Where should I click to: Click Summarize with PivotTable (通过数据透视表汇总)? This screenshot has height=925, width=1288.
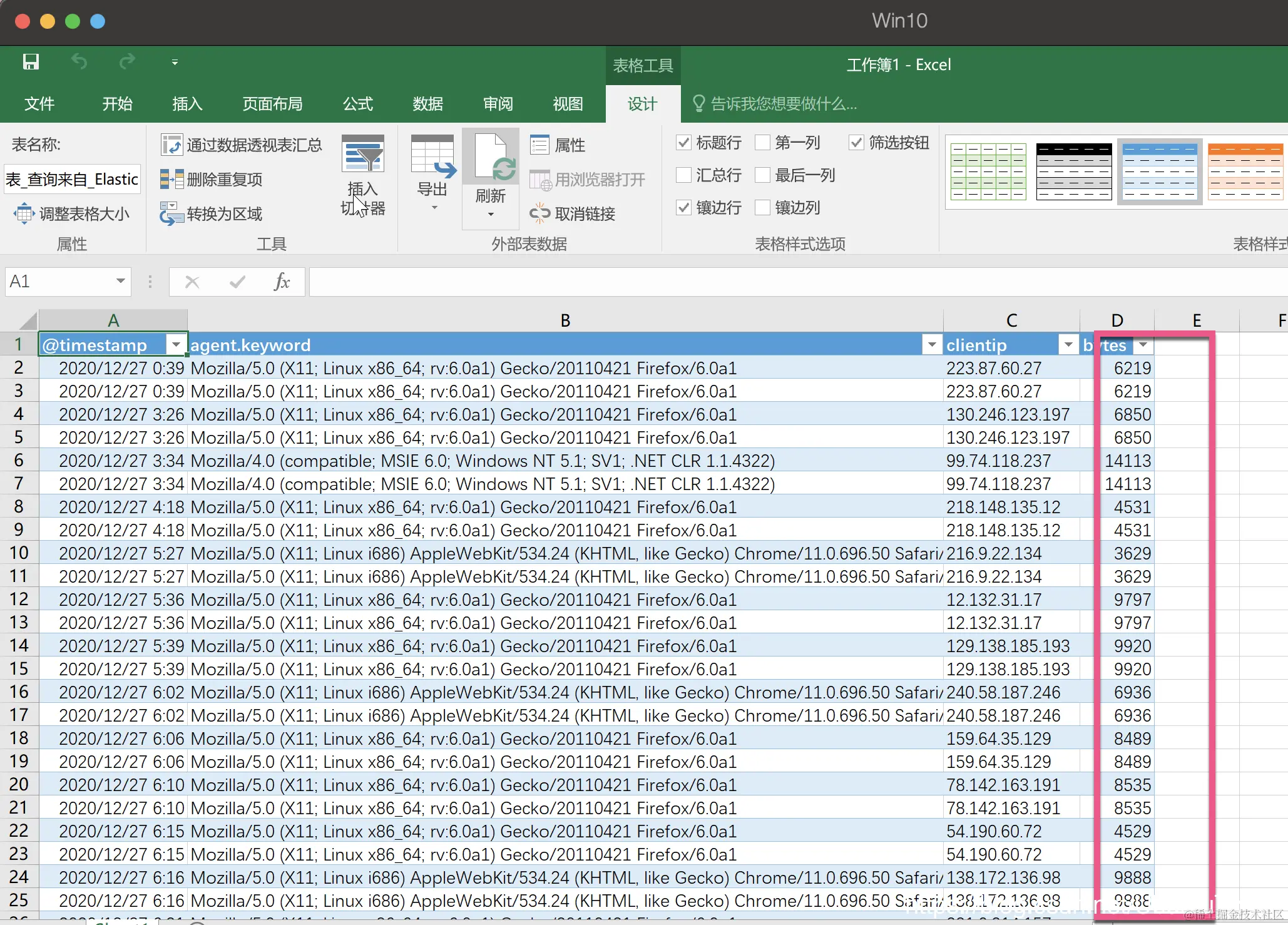click(x=242, y=145)
